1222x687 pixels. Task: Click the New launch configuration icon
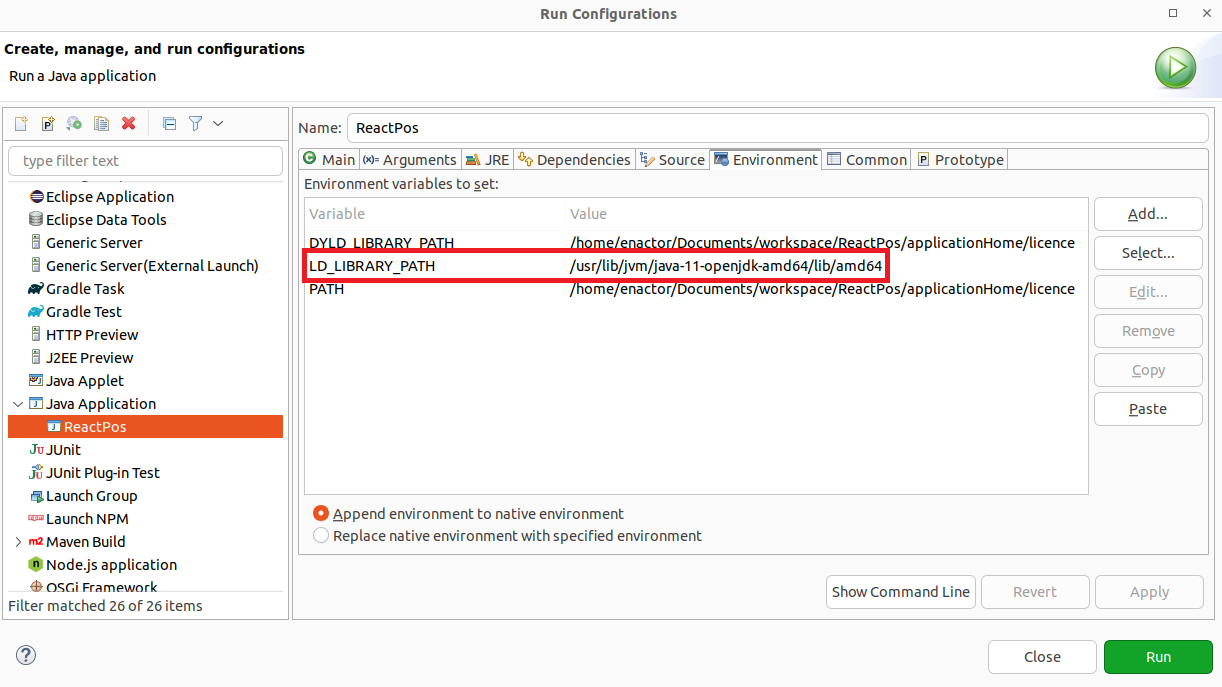click(20, 123)
